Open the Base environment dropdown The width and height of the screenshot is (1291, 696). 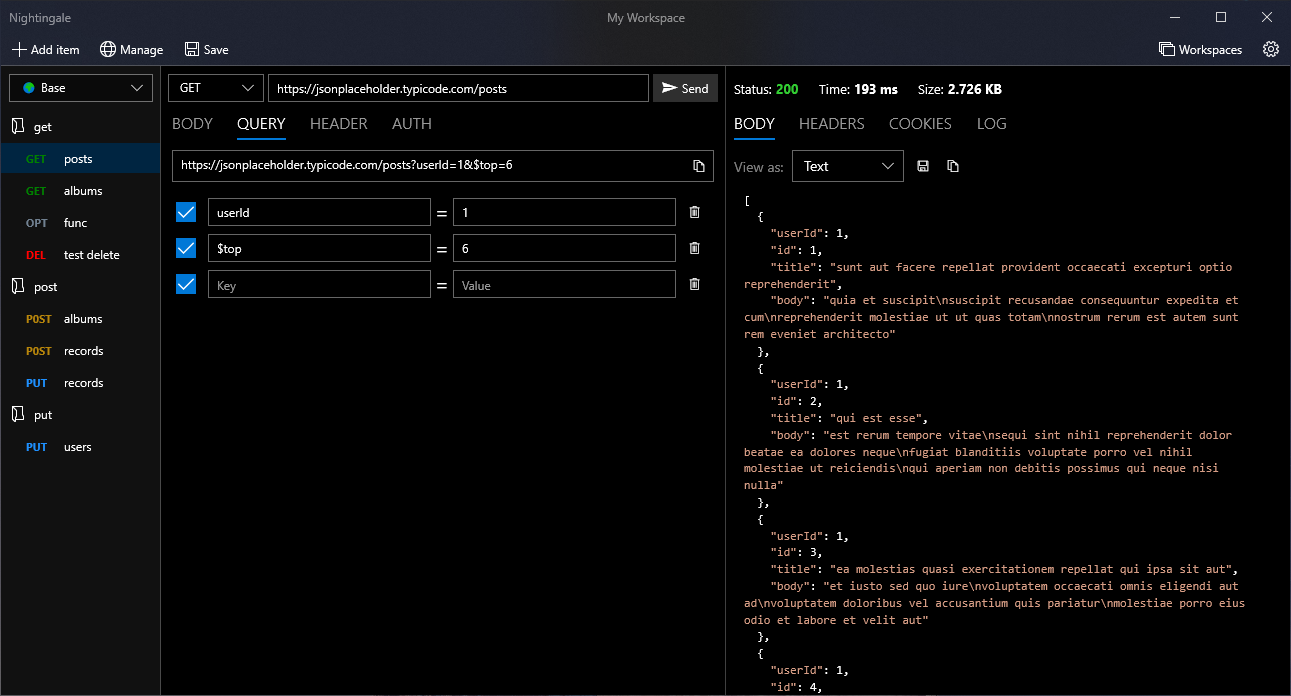pyautogui.click(x=81, y=88)
